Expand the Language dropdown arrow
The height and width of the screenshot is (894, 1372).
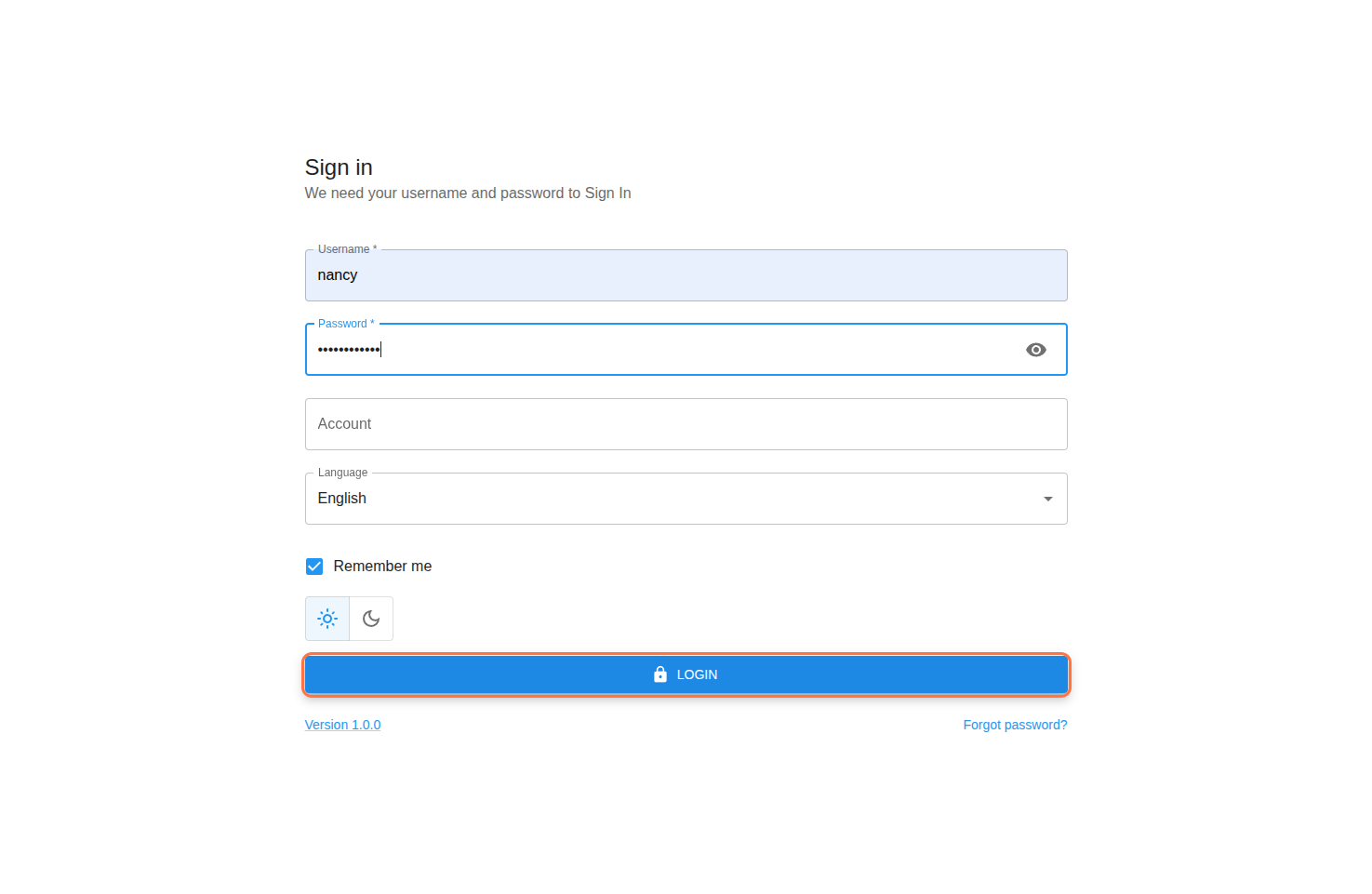click(1047, 499)
